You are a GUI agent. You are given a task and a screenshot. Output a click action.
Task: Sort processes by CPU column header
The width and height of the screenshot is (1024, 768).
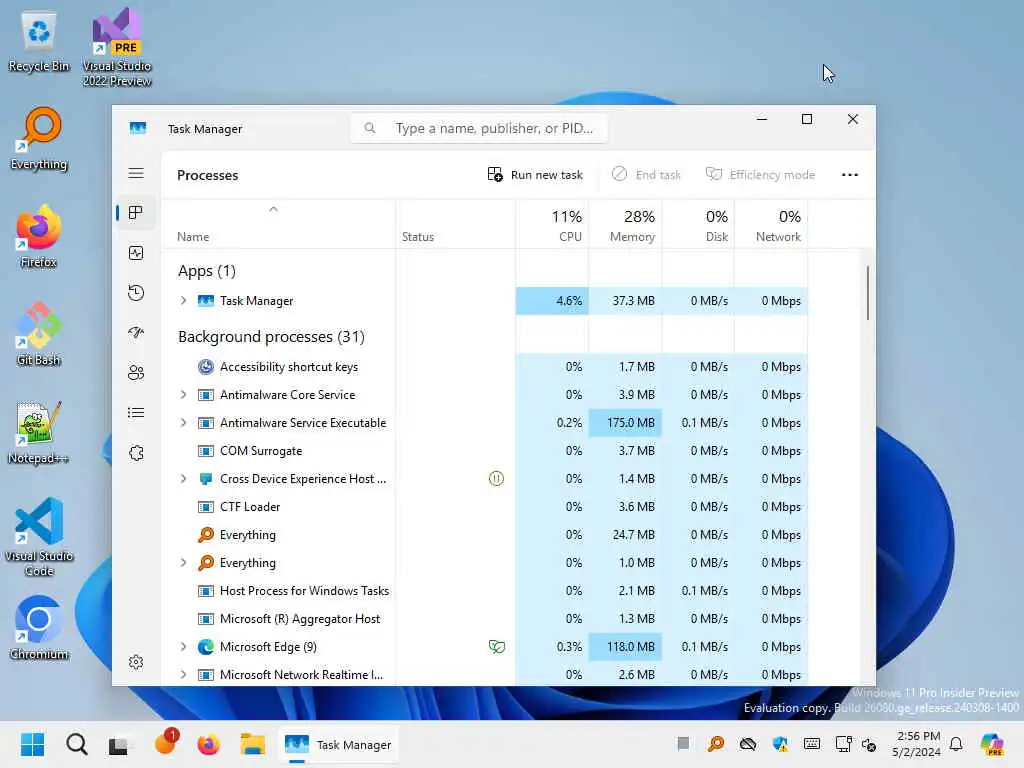(x=552, y=225)
